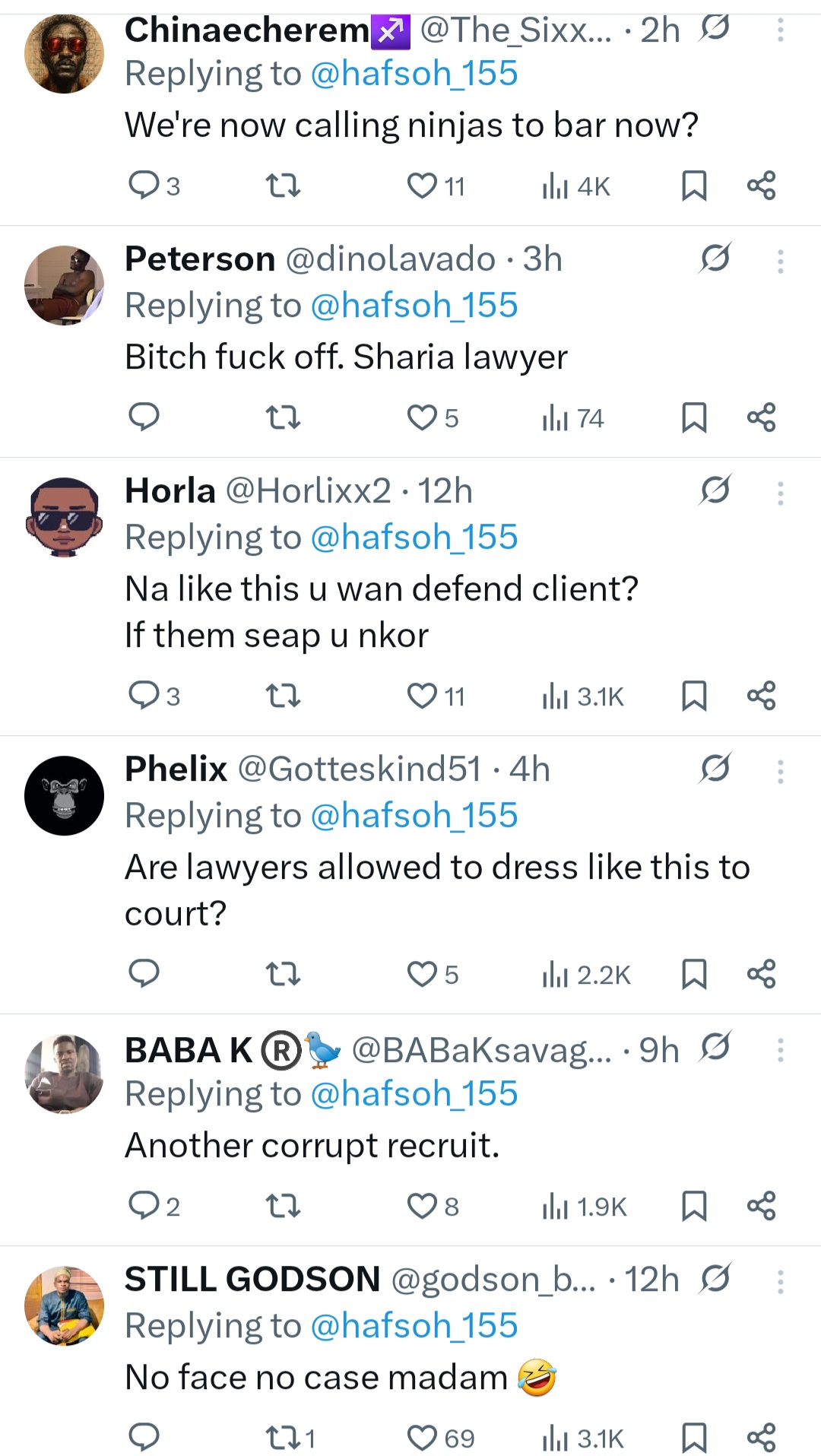Screen dimensions: 821x1456
Task: Bookmark BABA K's corrupt recruit tweet
Action: 694,1206
